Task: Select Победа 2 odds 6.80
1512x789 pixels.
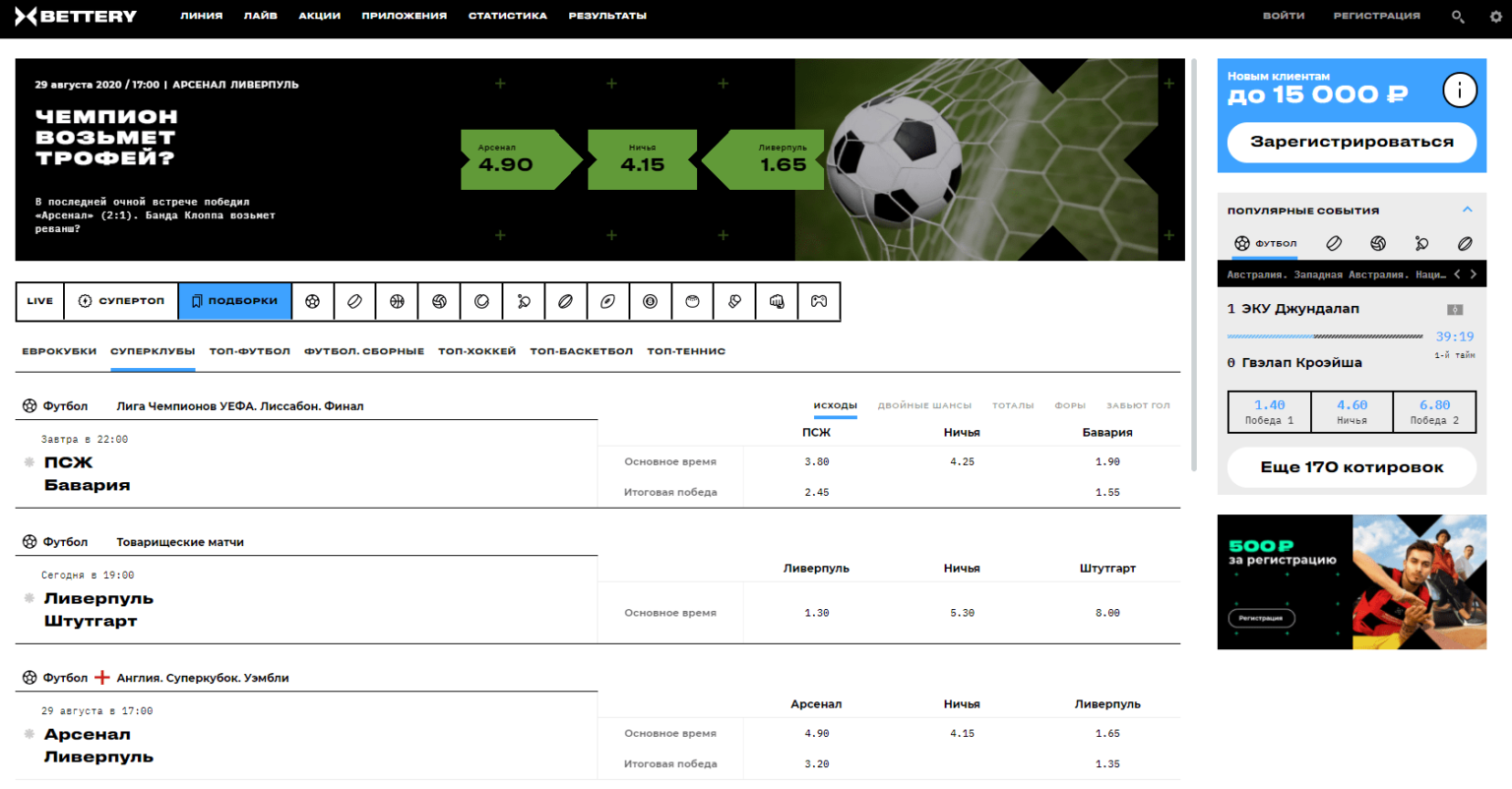Action: point(1434,411)
